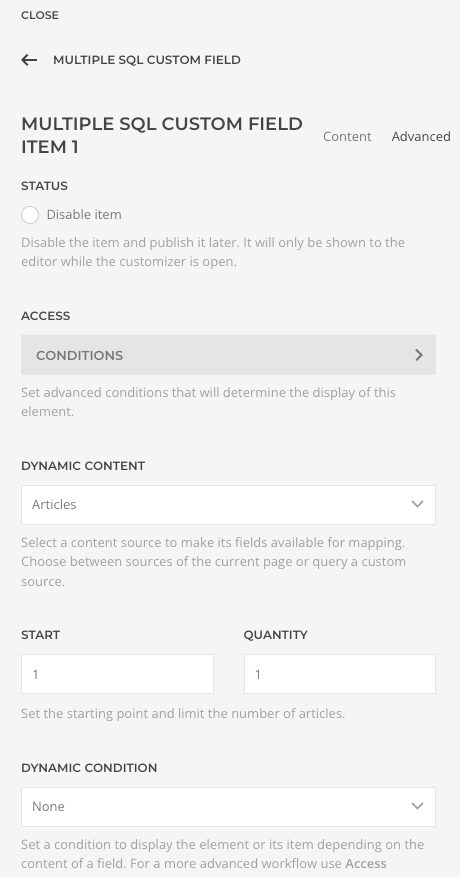Switch to the Content tab
460x877 pixels.
pos(347,136)
